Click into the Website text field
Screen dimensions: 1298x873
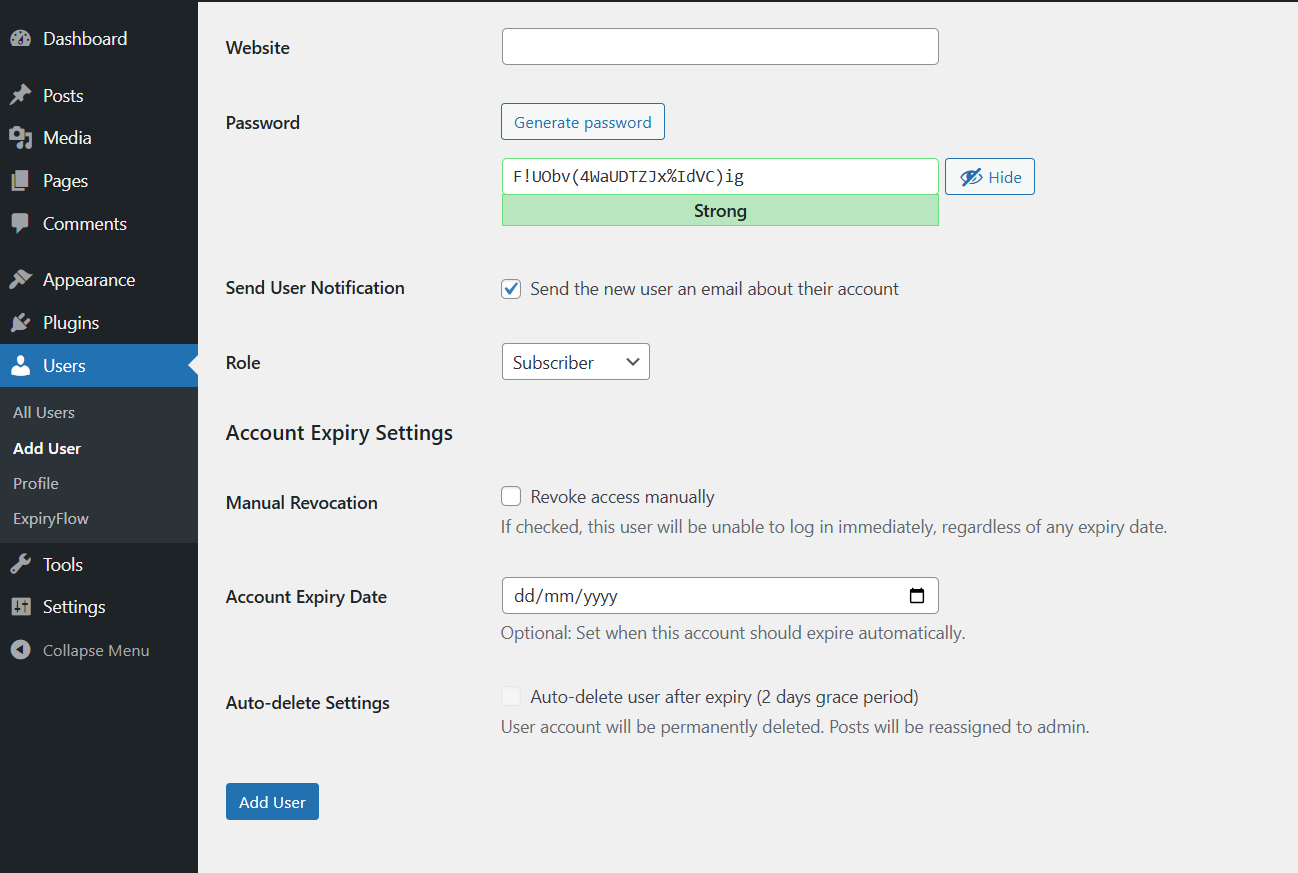click(719, 47)
